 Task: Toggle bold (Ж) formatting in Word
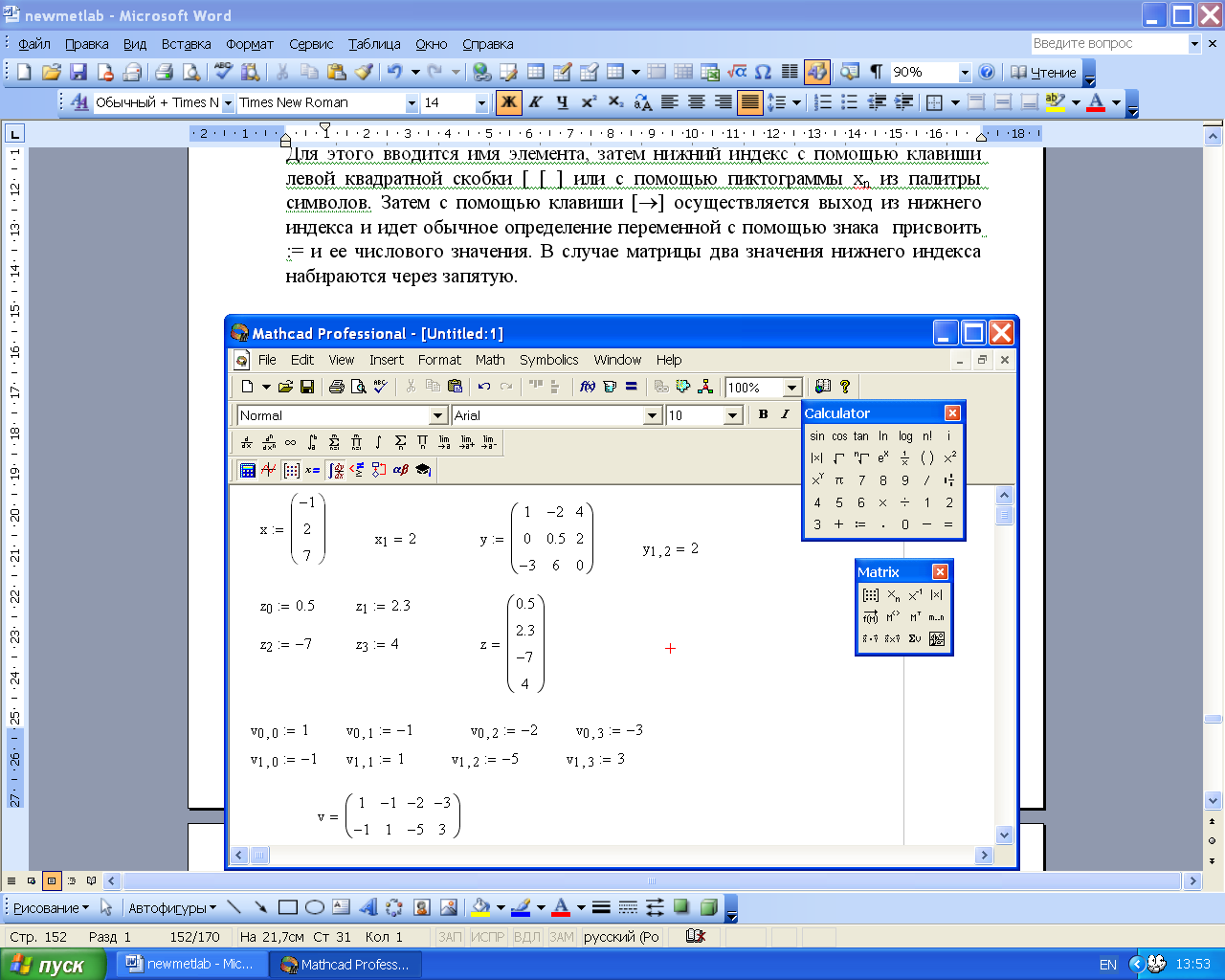point(508,102)
